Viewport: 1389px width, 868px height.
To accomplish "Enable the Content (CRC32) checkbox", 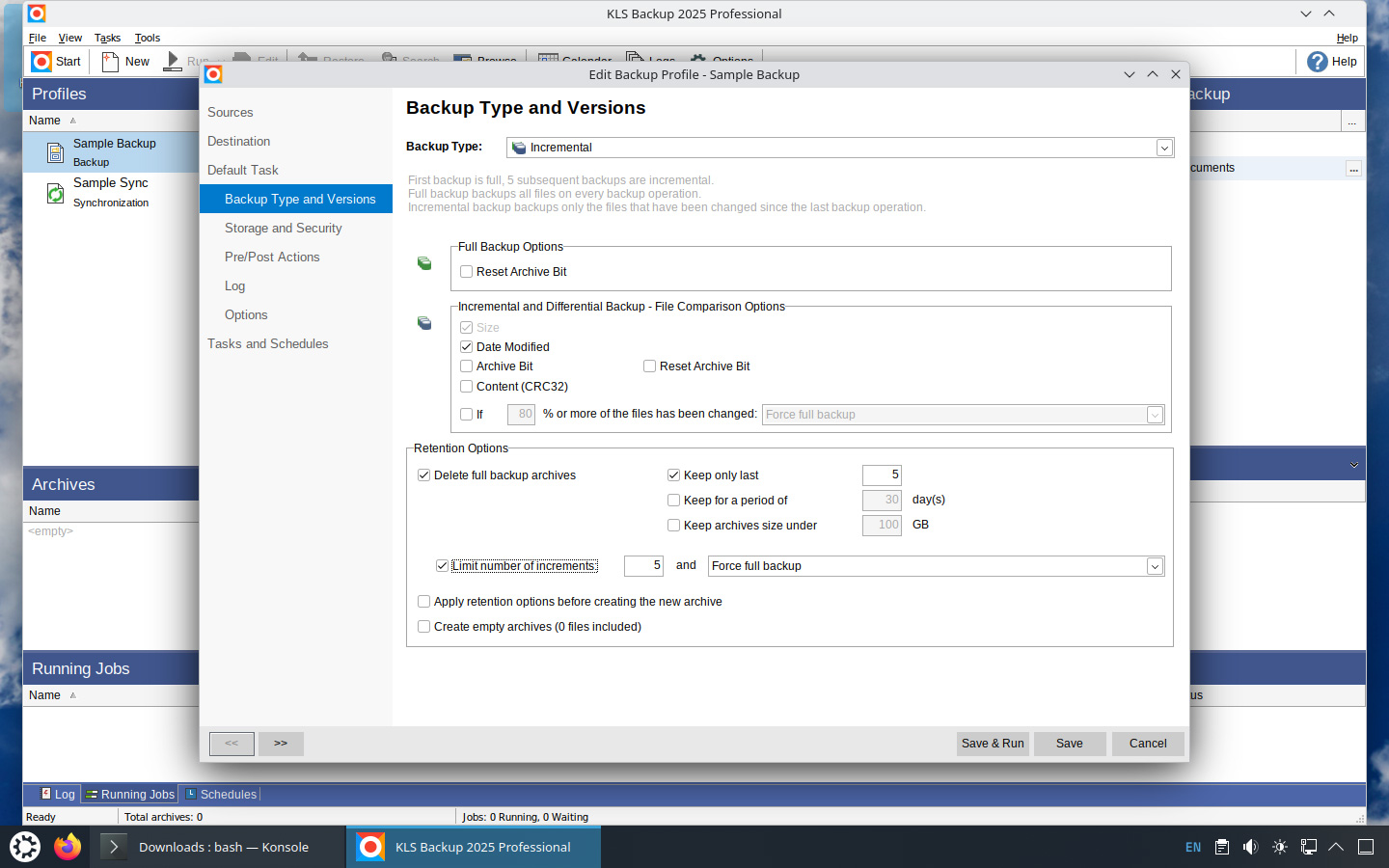I will pyautogui.click(x=467, y=387).
